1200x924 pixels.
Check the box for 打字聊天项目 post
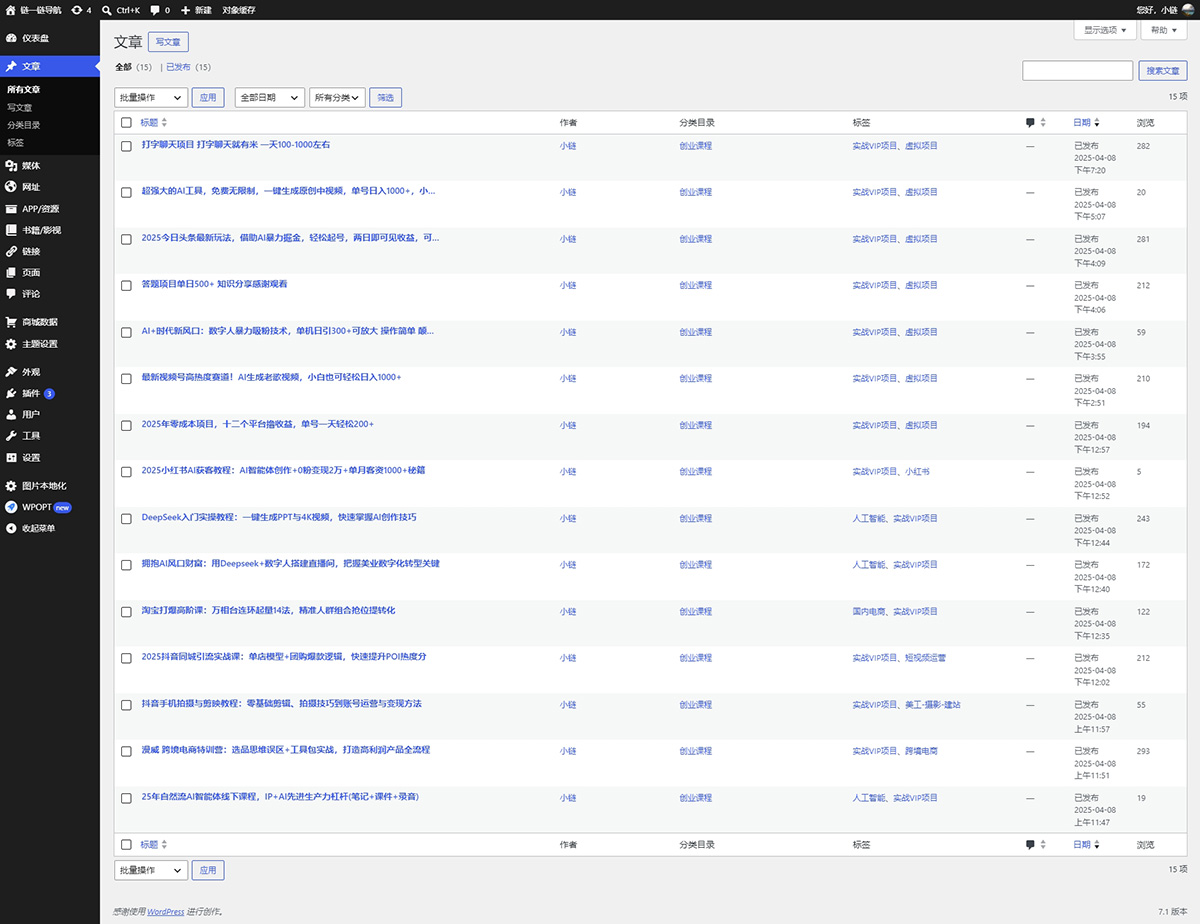126,146
